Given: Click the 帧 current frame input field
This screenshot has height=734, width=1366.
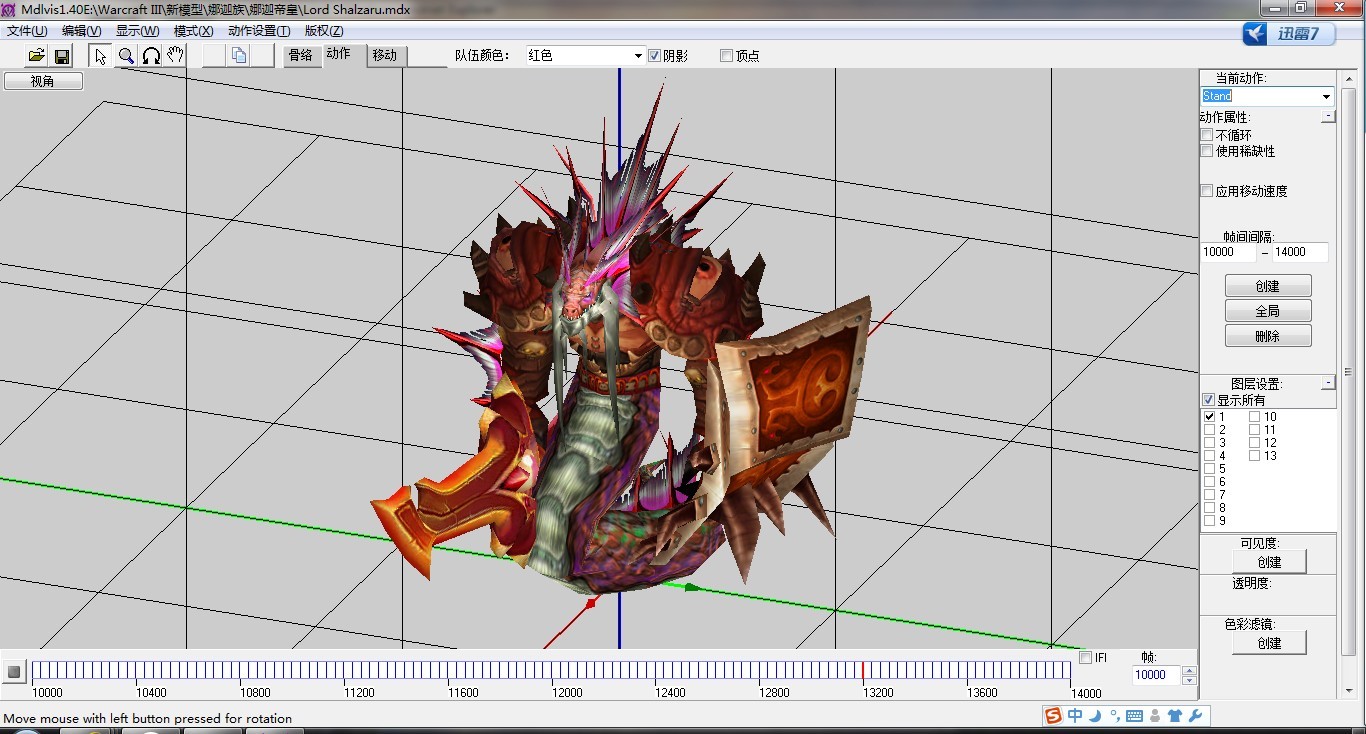Looking at the screenshot, I should 1156,675.
